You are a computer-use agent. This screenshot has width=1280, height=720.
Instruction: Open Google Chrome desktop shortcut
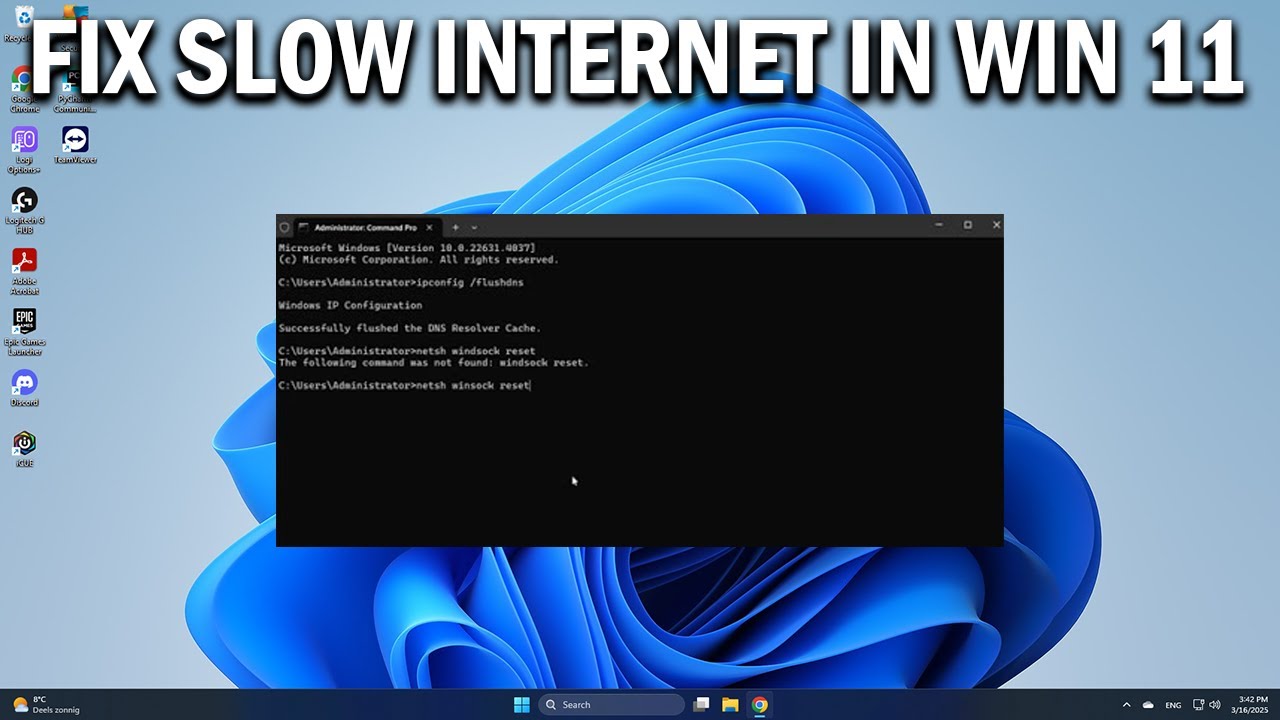click(24, 88)
